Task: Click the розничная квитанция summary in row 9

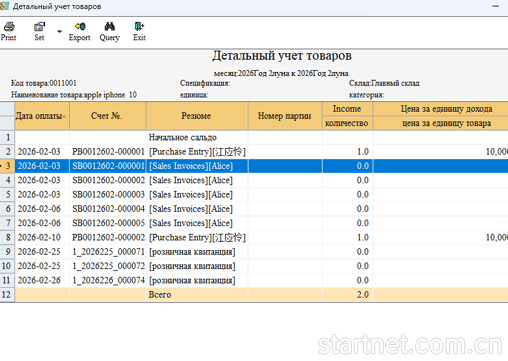Action: [197, 252]
